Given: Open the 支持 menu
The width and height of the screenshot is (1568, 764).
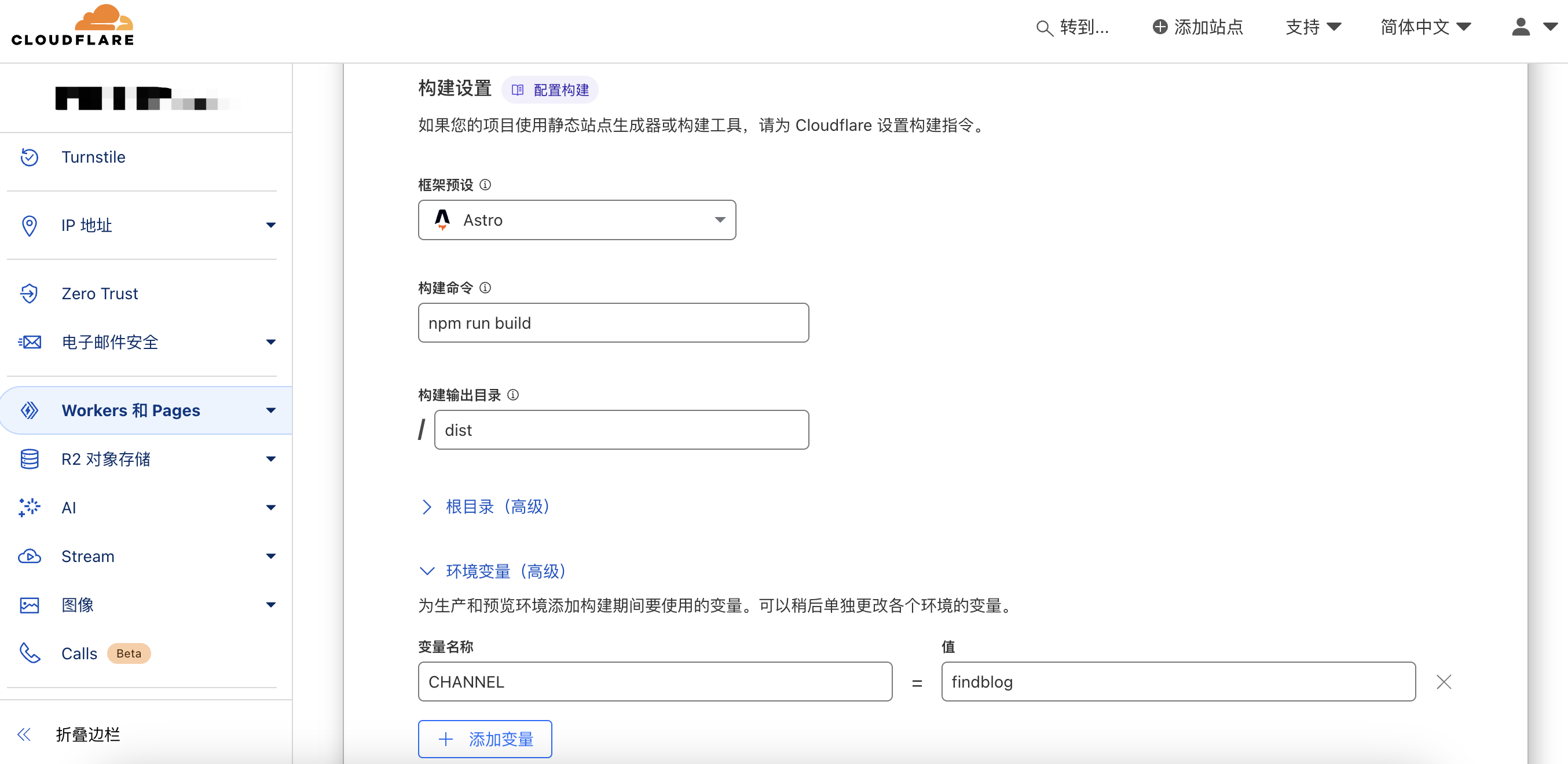Looking at the screenshot, I should point(1313,27).
